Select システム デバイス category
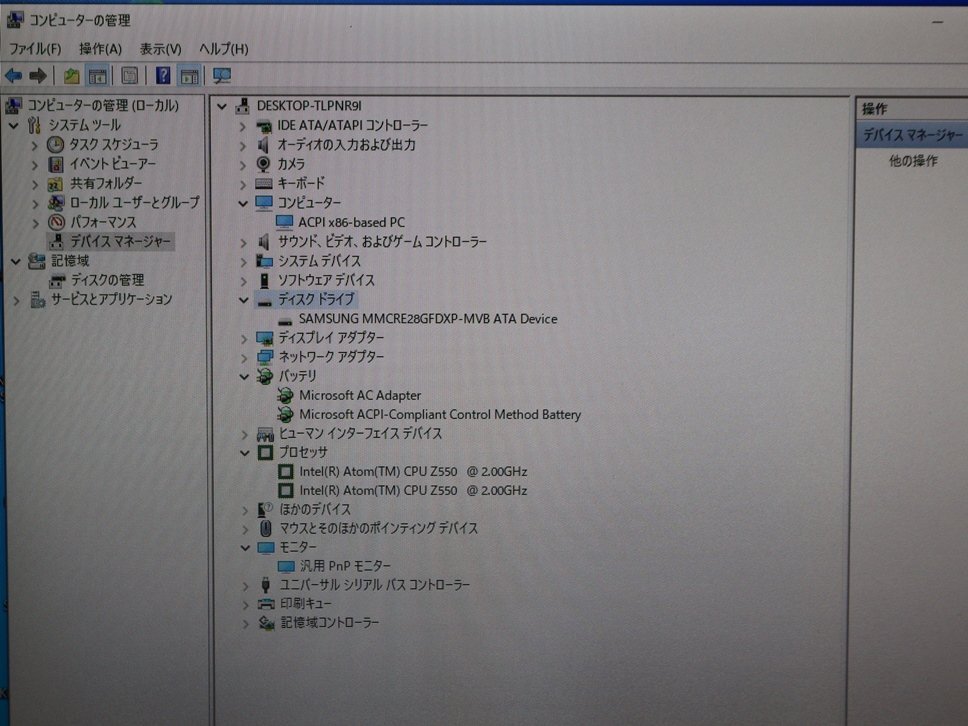Image resolution: width=968 pixels, height=726 pixels. click(x=319, y=261)
